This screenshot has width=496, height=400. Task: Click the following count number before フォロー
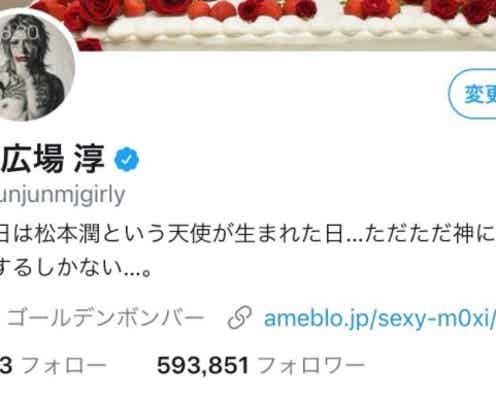[6, 365]
